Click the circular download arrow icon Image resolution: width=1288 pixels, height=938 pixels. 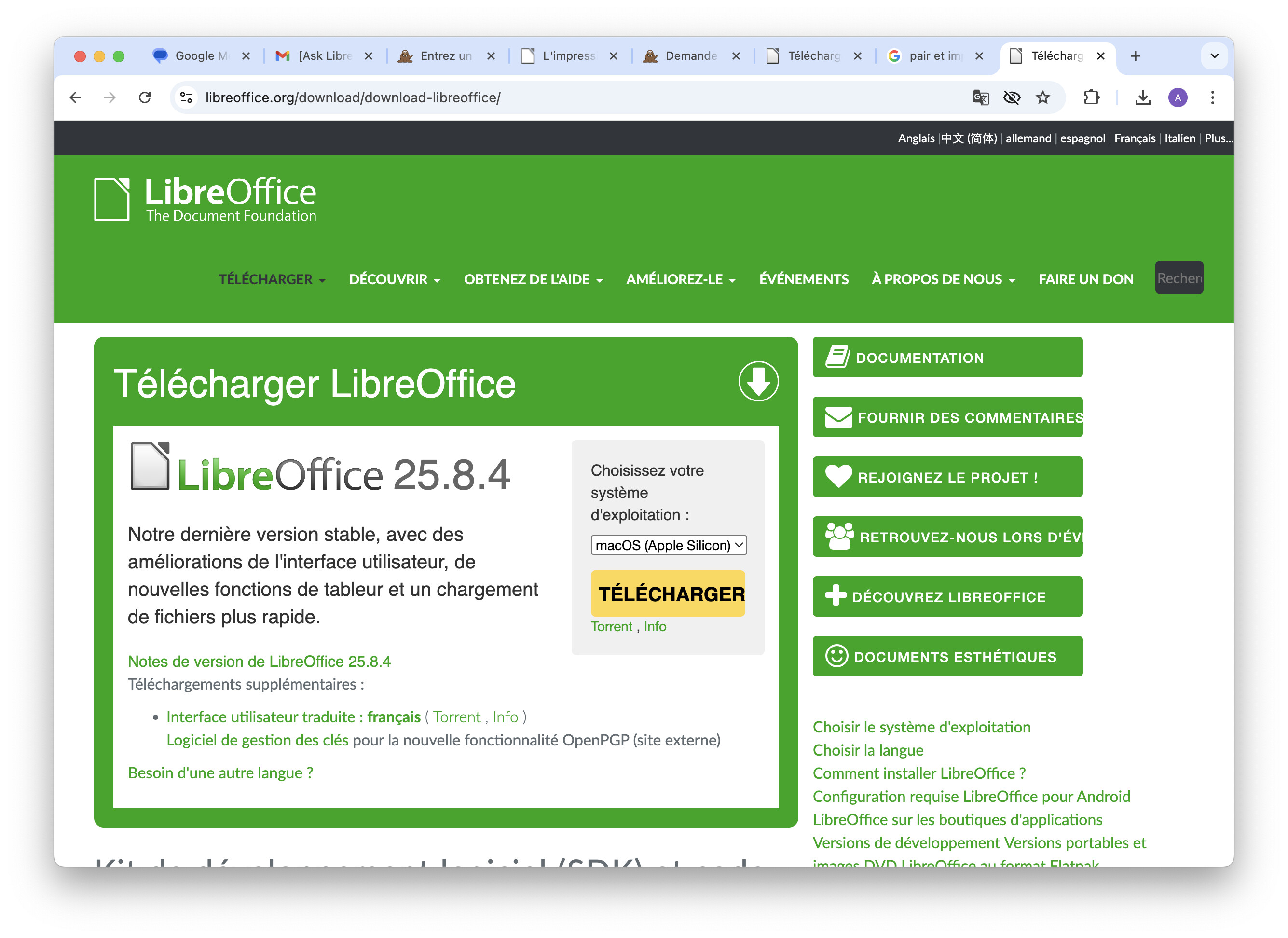pos(757,381)
